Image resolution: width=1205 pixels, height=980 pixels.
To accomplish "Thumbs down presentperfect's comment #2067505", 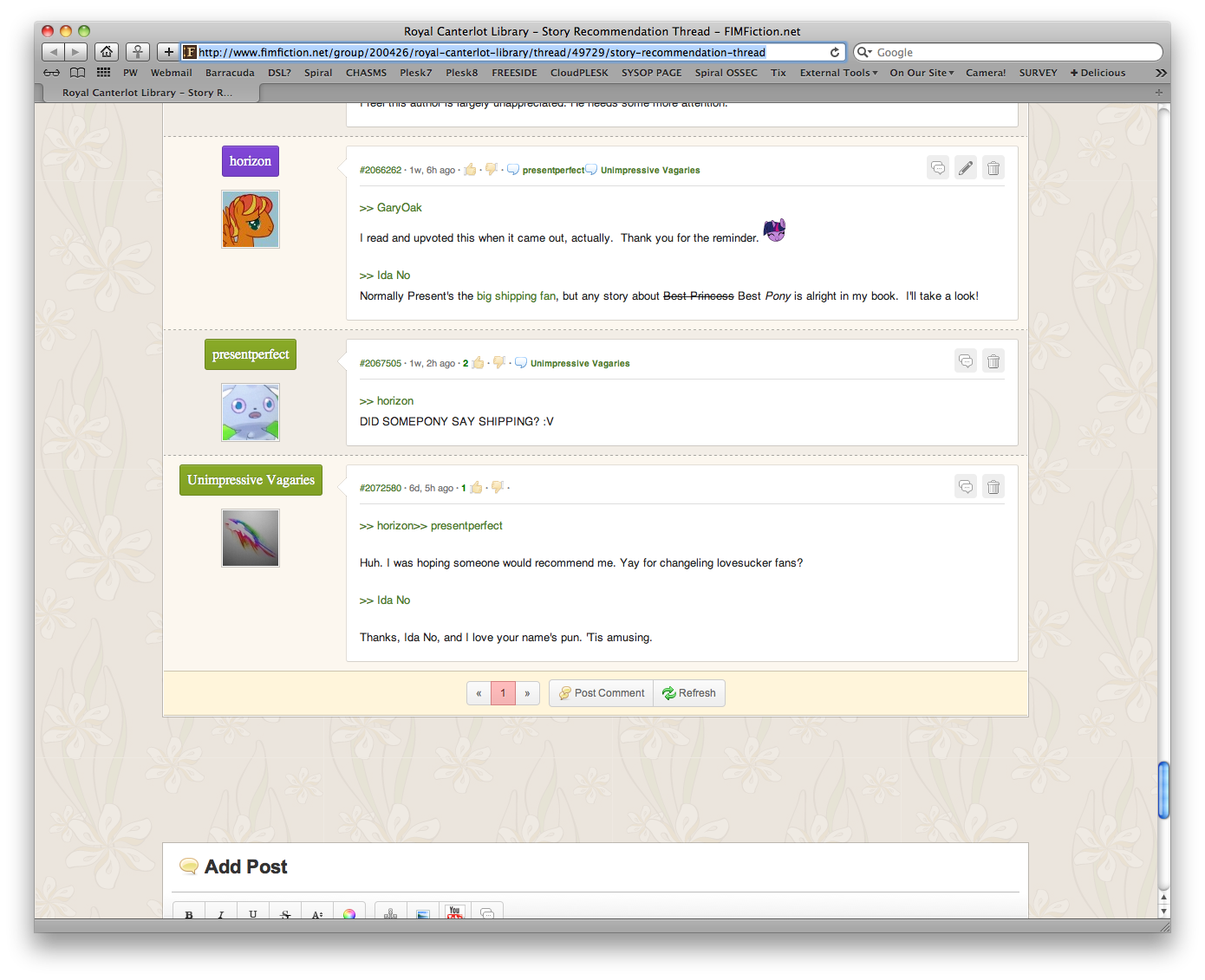I will tap(498, 363).
